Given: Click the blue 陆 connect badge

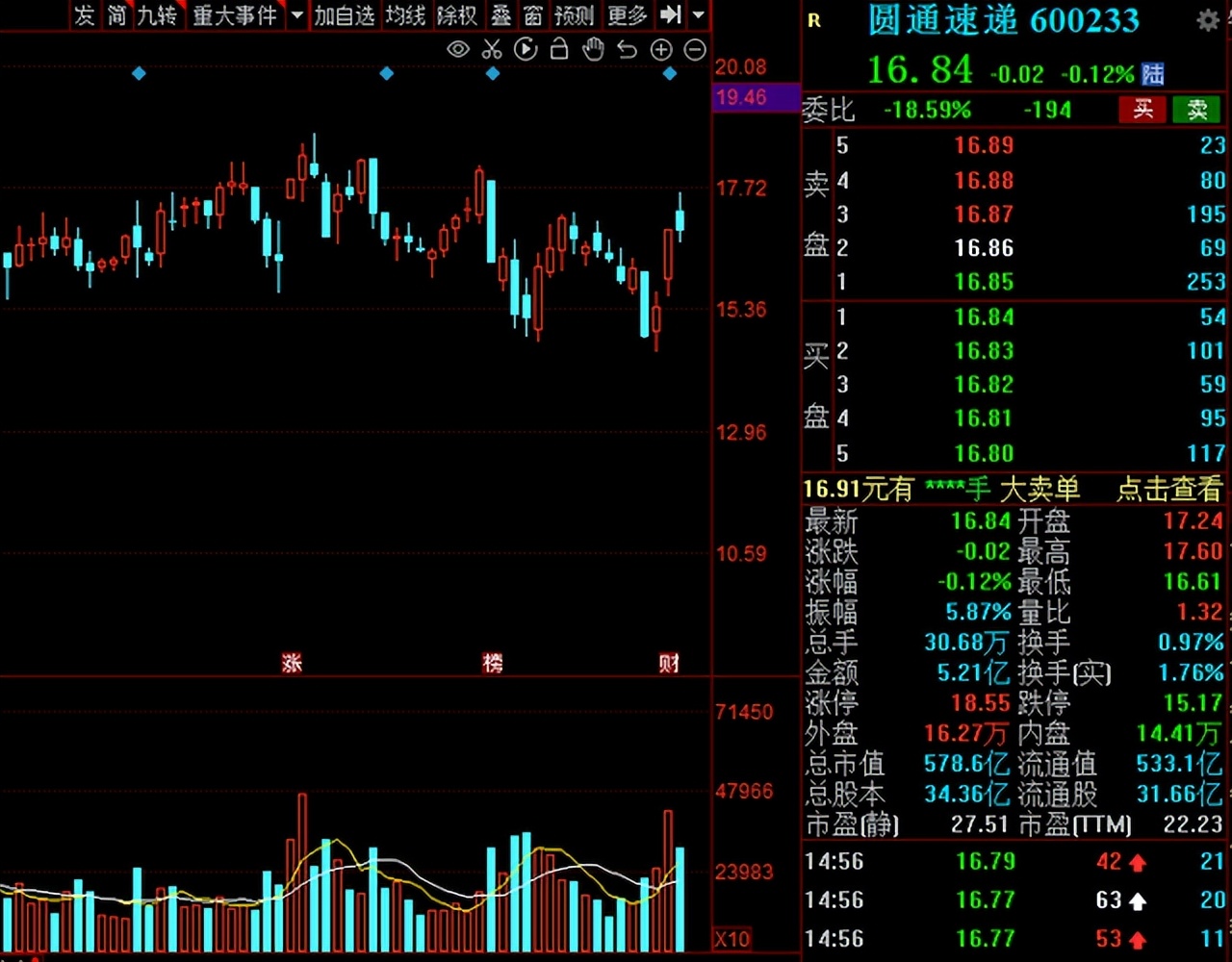Looking at the screenshot, I should coord(1152,73).
